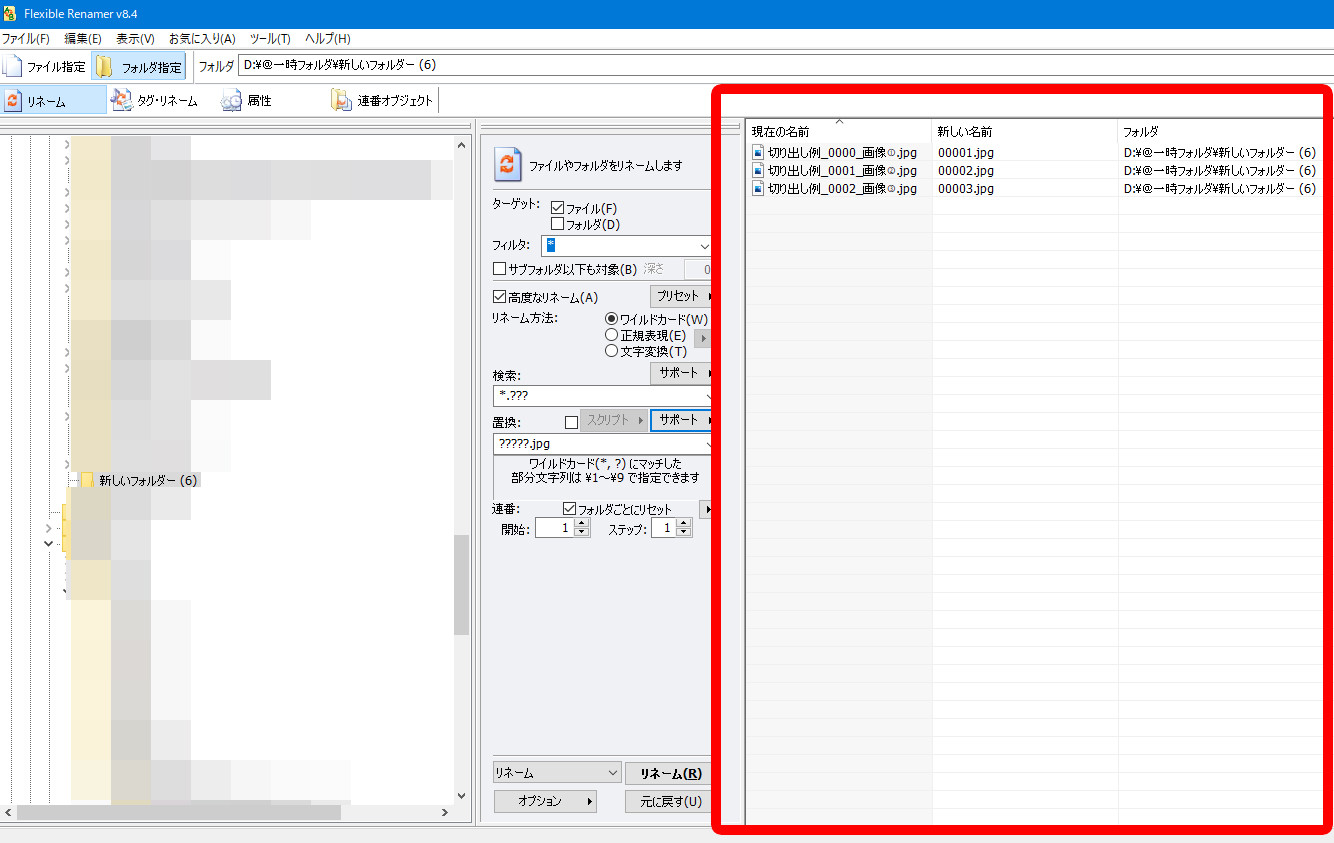Open the フィルタ dropdown list
Screen dimensions: 1334x843
coord(704,246)
